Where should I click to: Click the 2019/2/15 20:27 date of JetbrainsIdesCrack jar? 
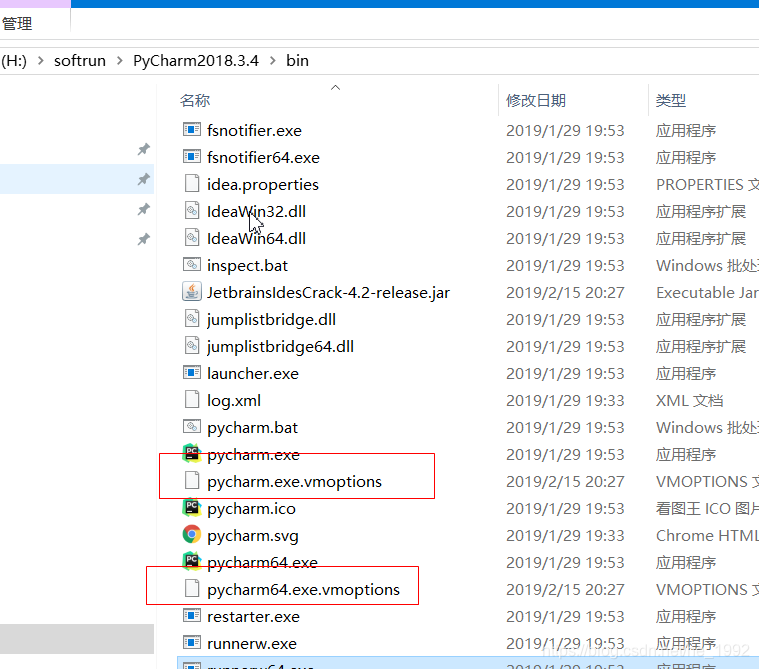[x=565, y=292]
